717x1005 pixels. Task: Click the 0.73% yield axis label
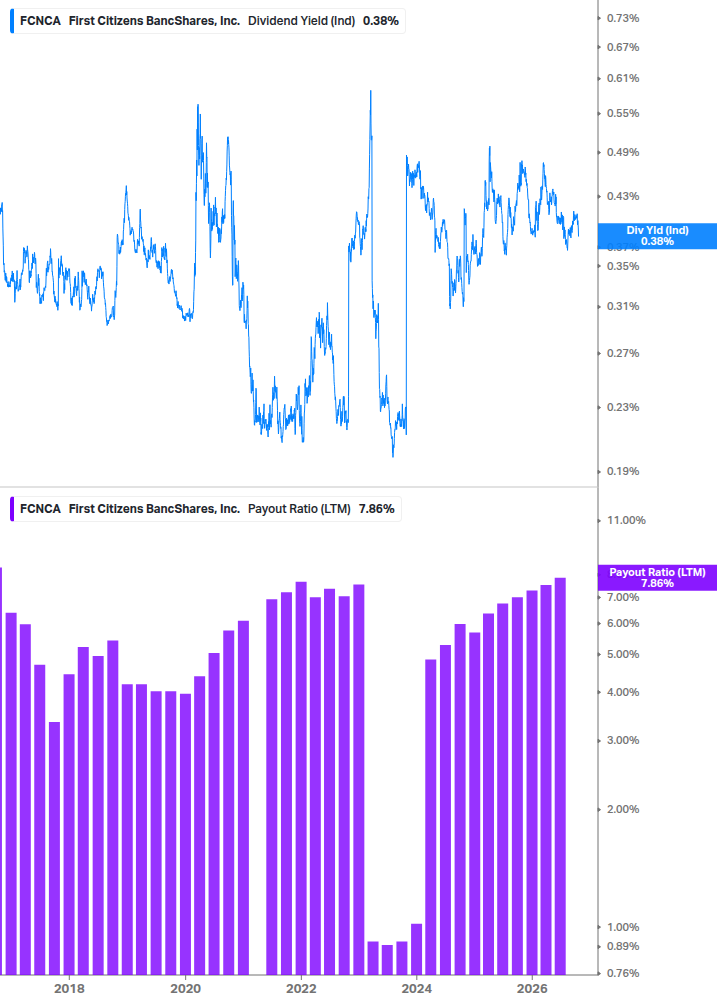(x=623, y=18)
